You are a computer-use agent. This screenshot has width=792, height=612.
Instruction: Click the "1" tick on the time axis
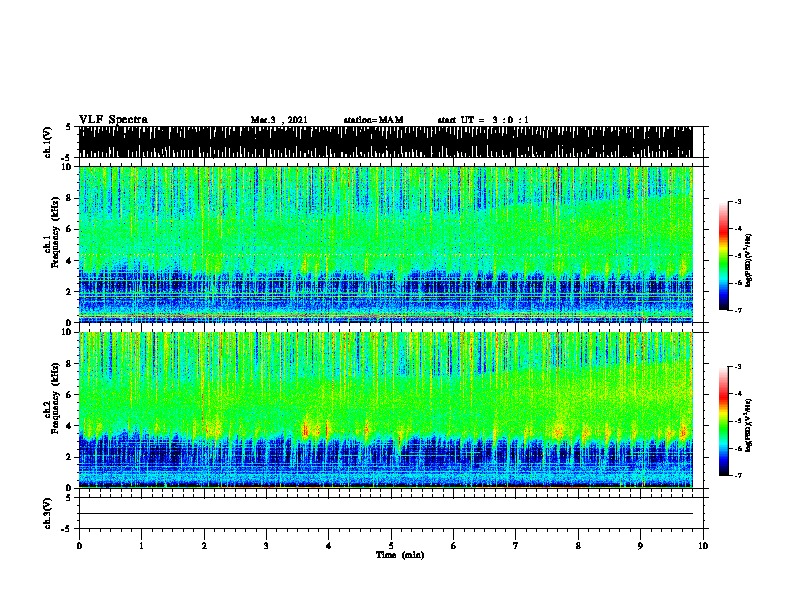pyautogui.click(x=141, y=546)
